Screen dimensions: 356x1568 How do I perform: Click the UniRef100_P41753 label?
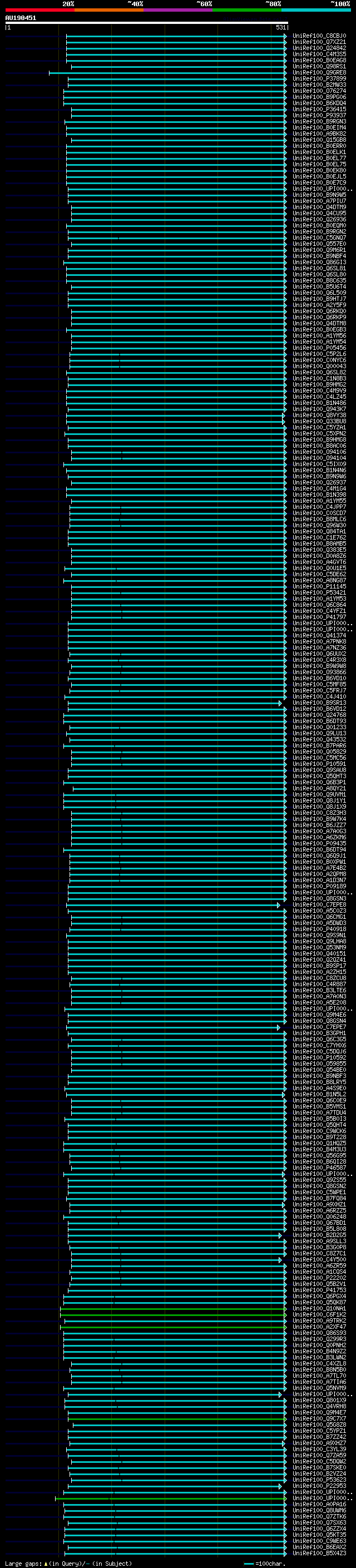[319, 1290]
